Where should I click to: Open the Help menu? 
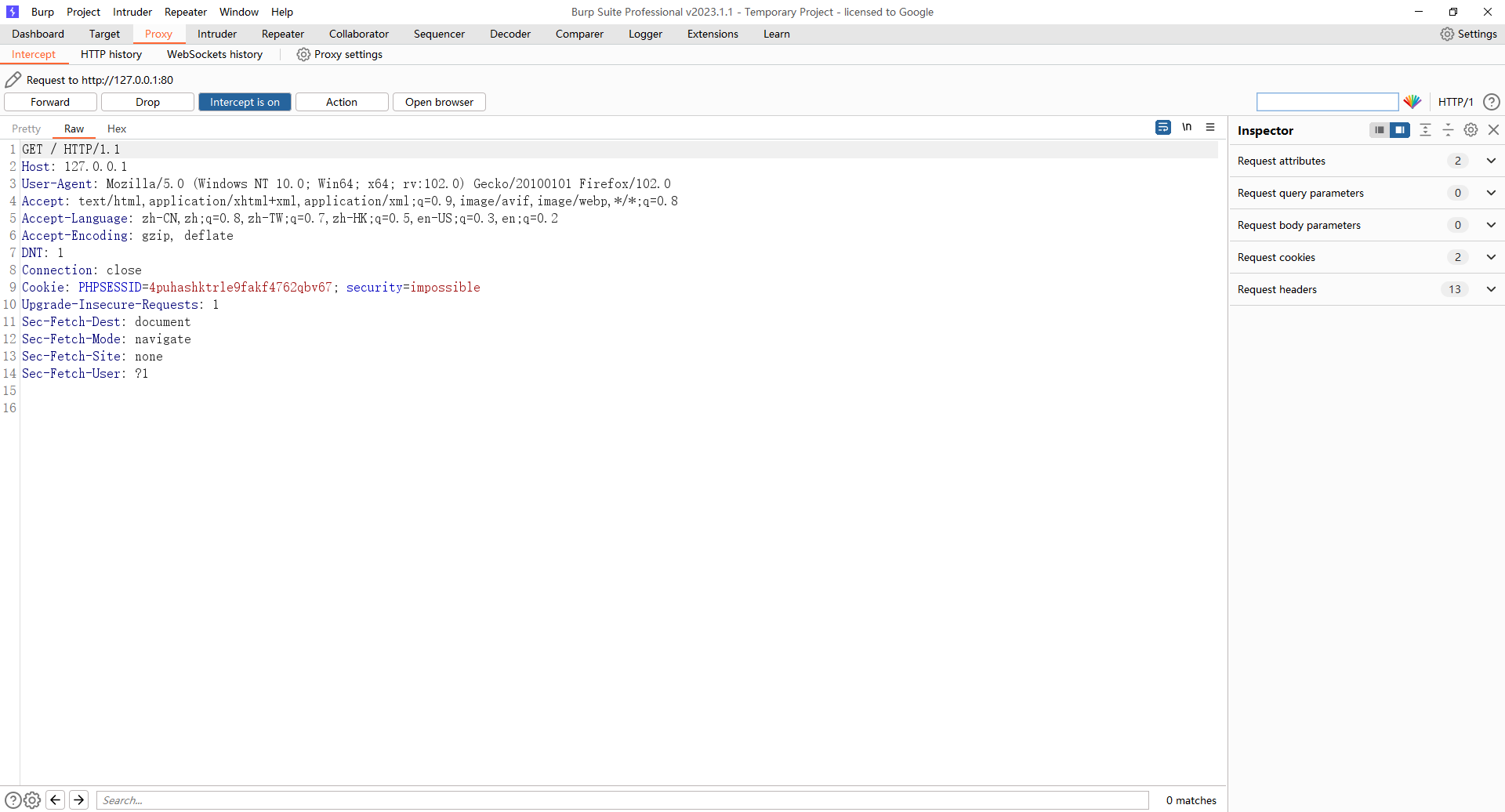point(282,12)
